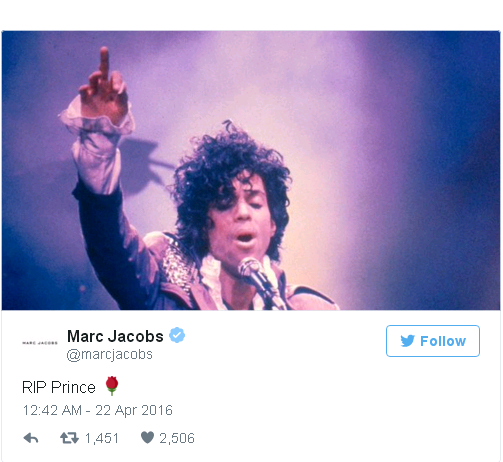View the 1,451 retweets count
This screenshot has width=503, height=462.
(102, 438)
